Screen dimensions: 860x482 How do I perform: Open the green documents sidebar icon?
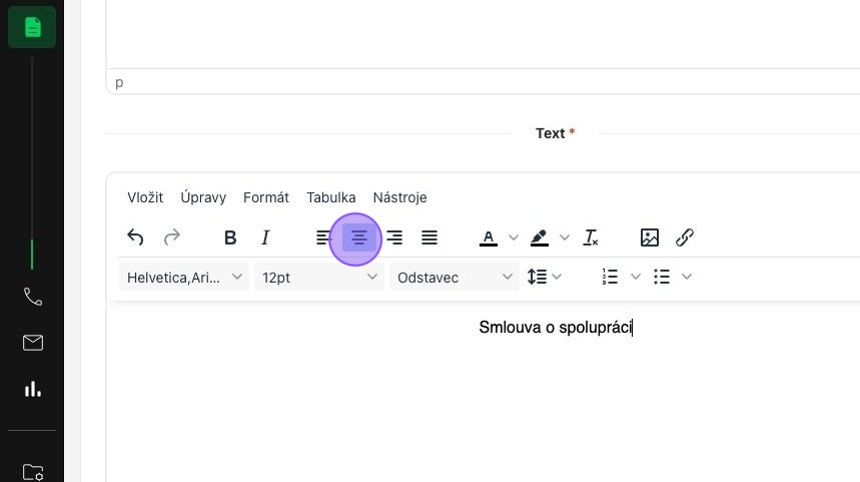coord(32,27)
